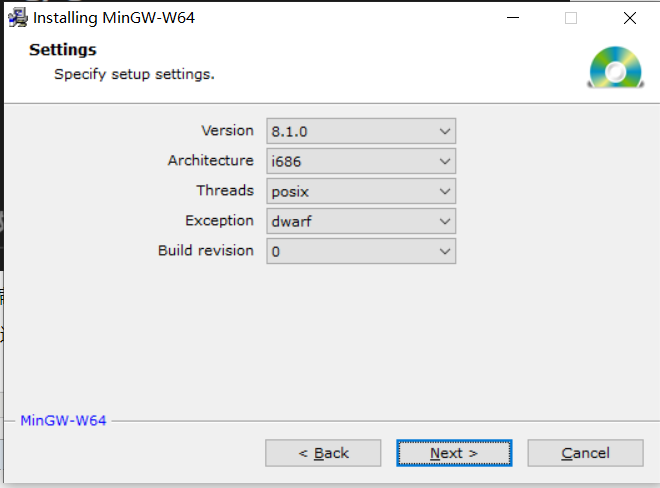The width and height of the screenshot is (660, 488).
Task: Proceed with the Next button
Action: (454, 453)
